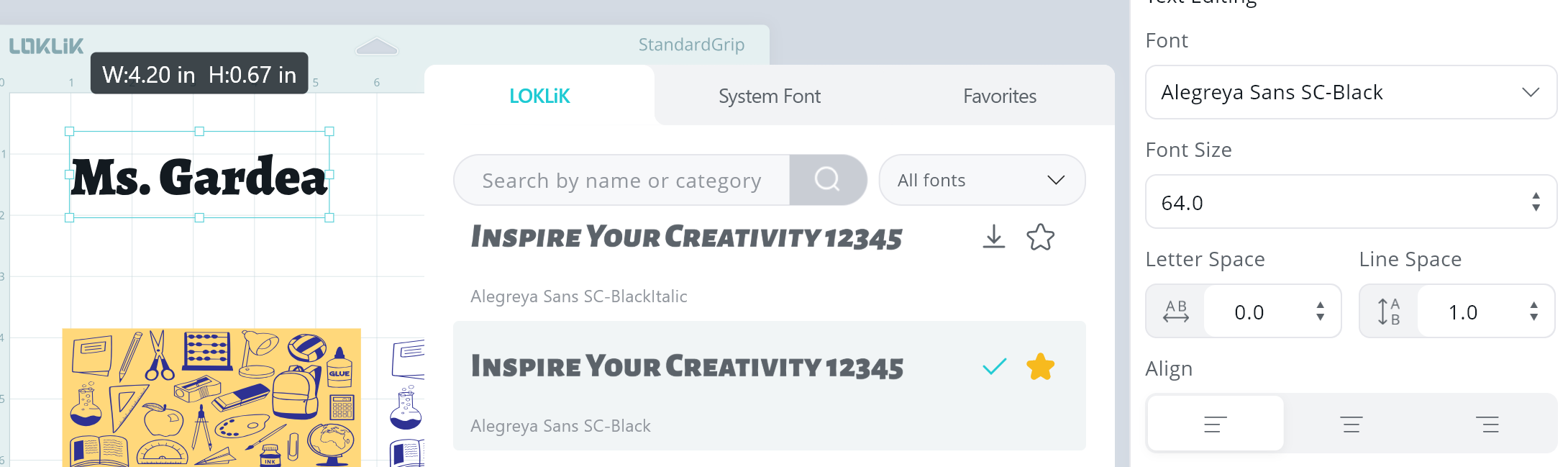Switch to the System Font tab
The width and height of the screenshot is (1568, 467).
pyautogui.click(x=769, y=96)
